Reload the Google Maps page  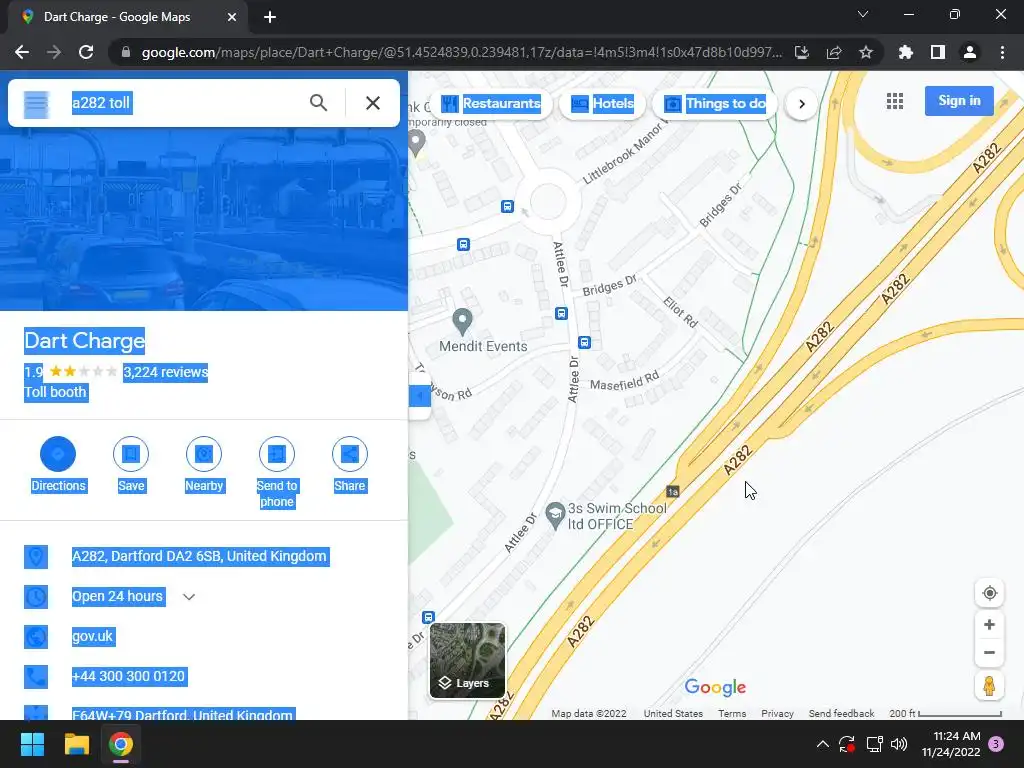click(x=86, y=52)
